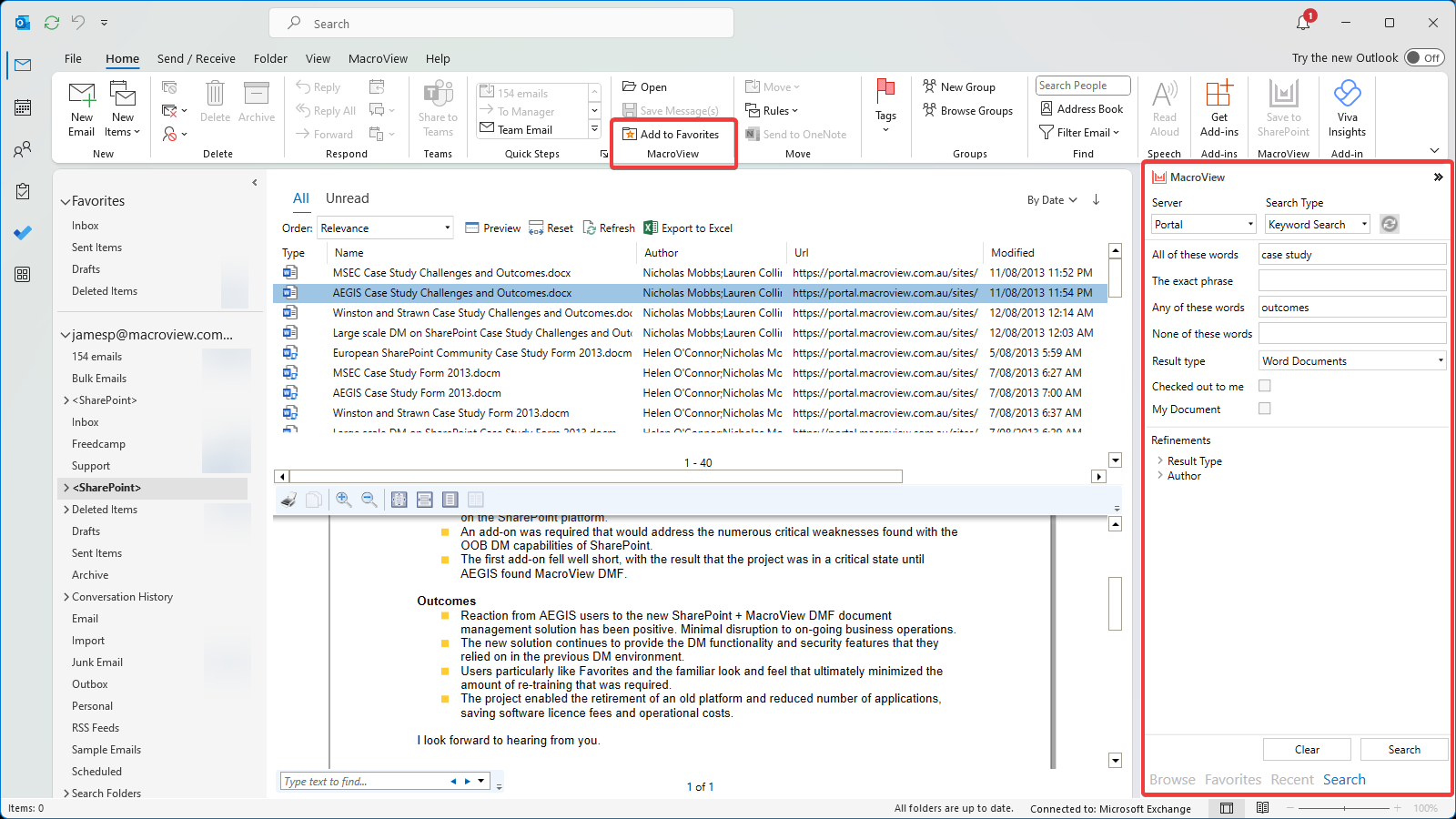This screenshot has width=1456, height=819.
Task: Click the Clear button in the MacroView pane
Action: click(1307, 749)
